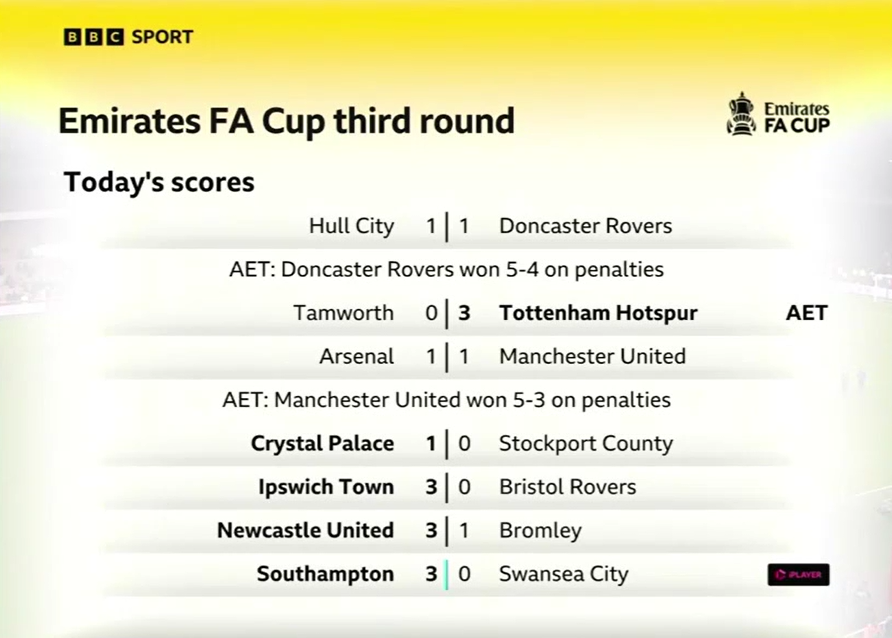Select the Doncaster Rovers team name

(x=585, y=226)
